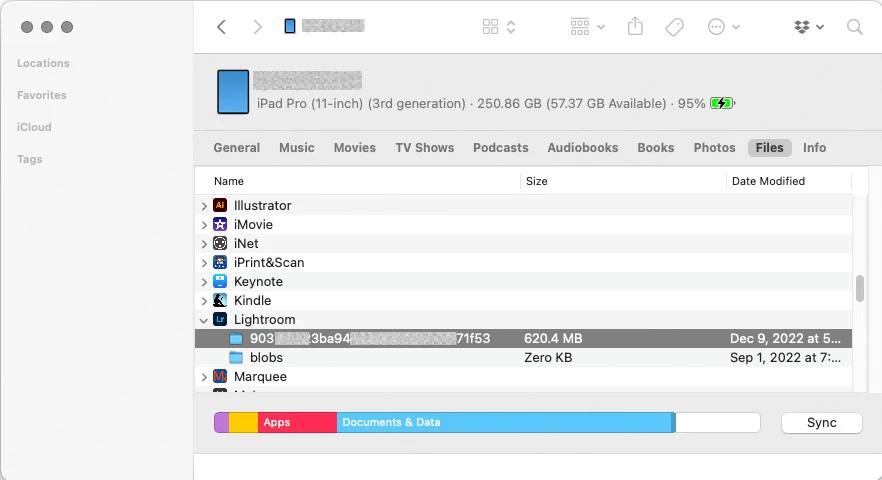
Task: Expand the Kindle row
Action: coord(204,301)
